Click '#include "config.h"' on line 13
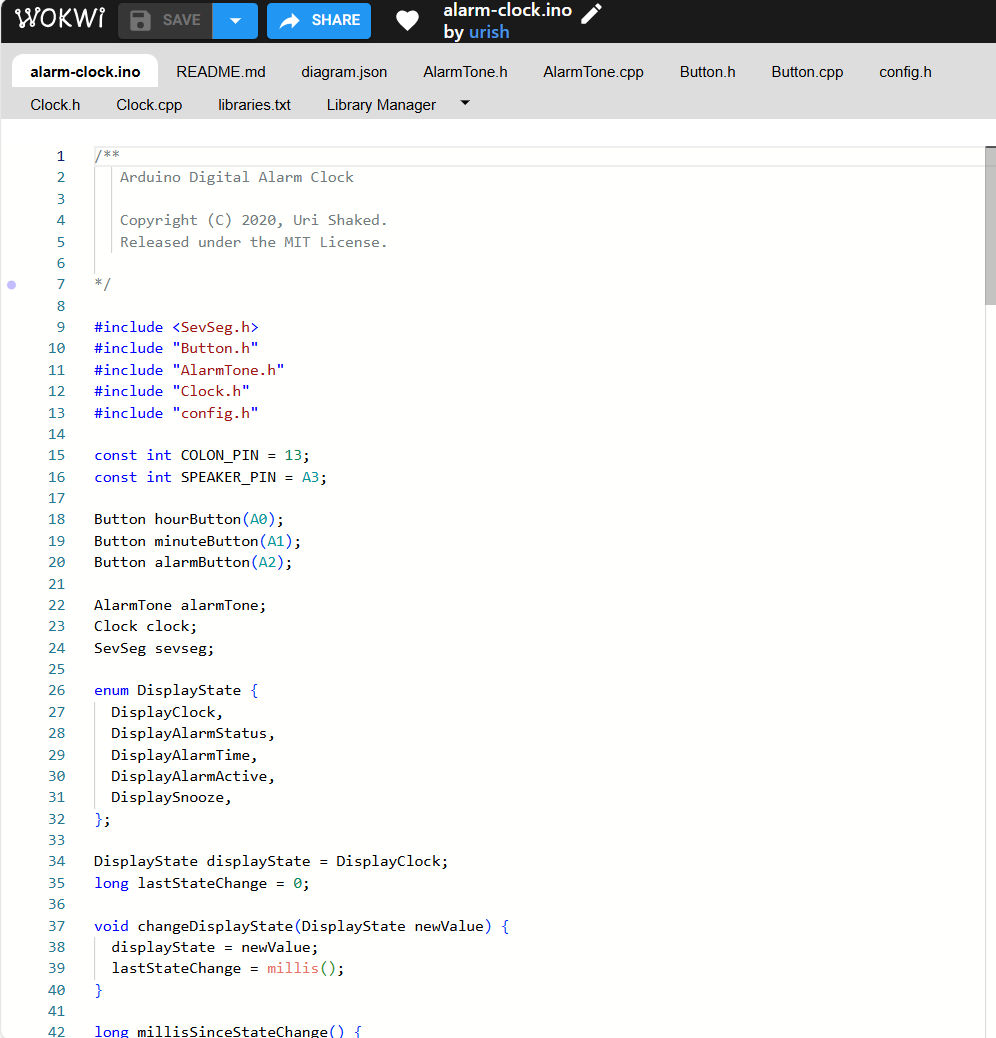The width and height of the screenshot is (996, 1038). pos(176,413)
